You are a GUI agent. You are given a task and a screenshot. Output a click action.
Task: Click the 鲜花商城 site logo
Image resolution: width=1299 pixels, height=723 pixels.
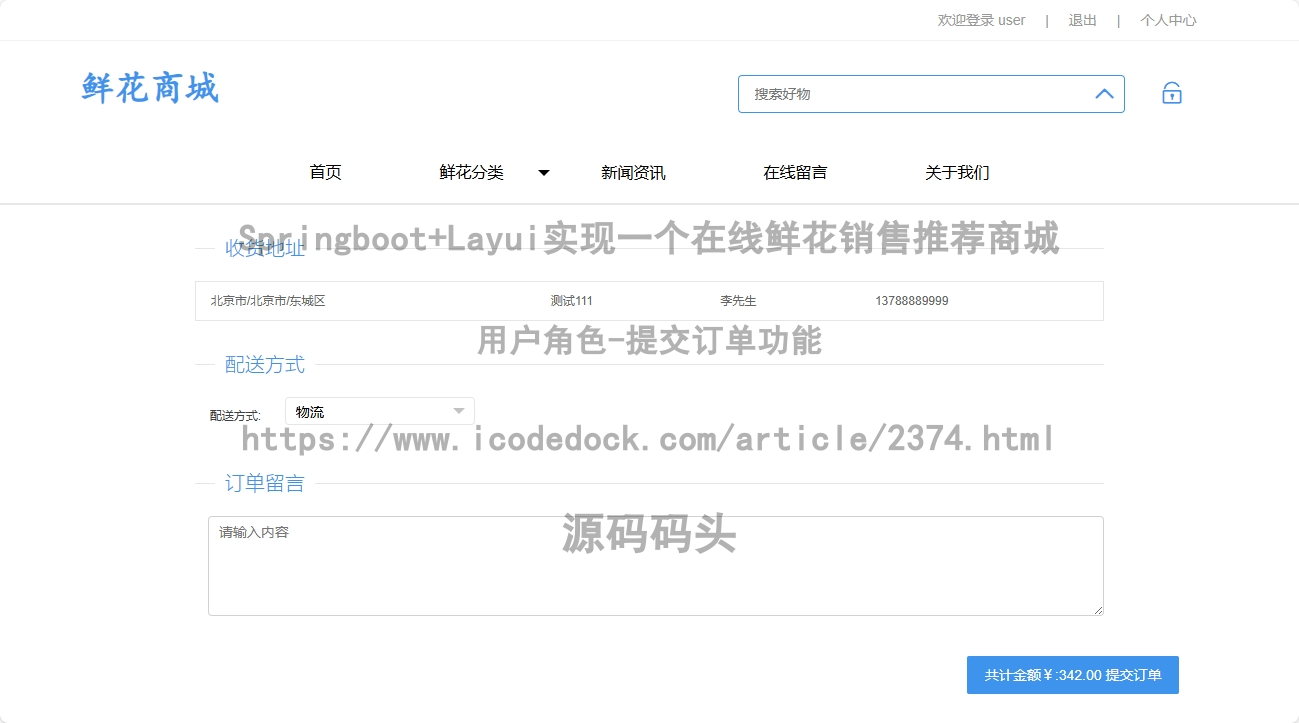150,88
